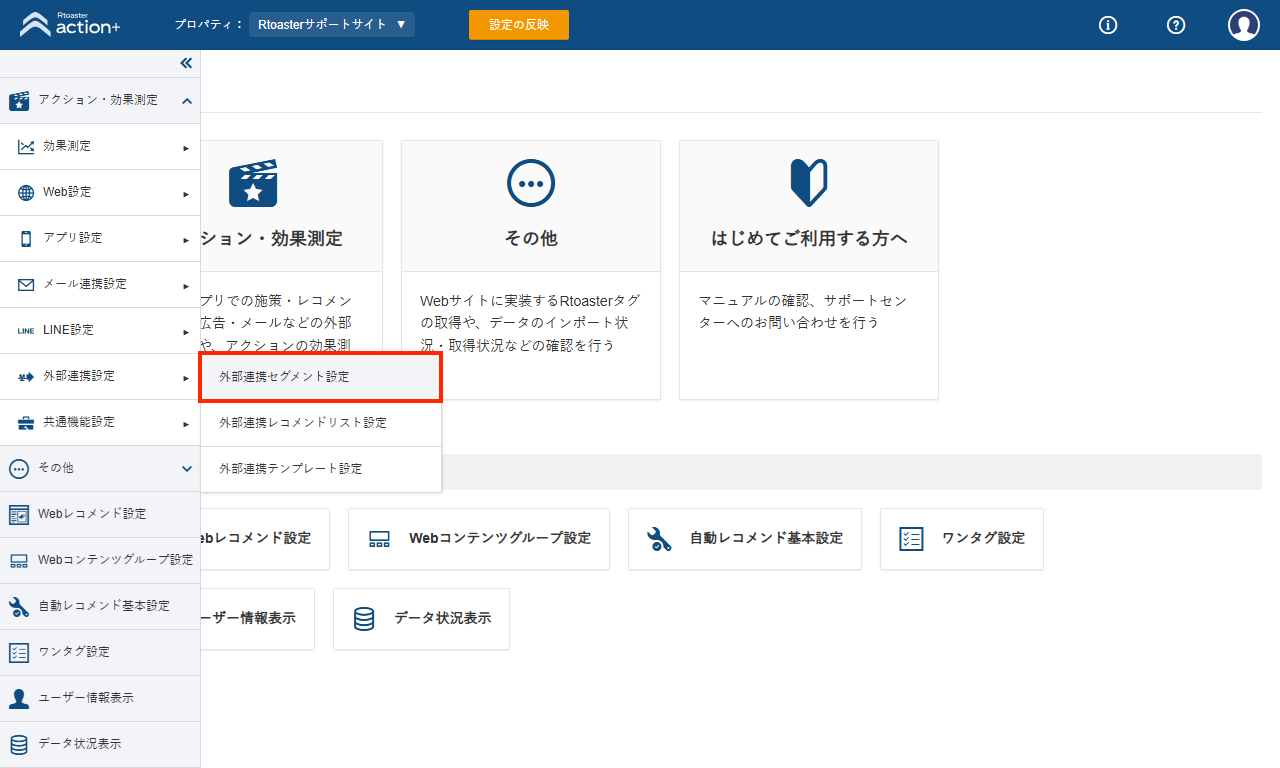This screenshot has height=768, width=1280.
Task: Click sidebar text 自動レコメンド基本設定
Action: (x=104, y=606)
